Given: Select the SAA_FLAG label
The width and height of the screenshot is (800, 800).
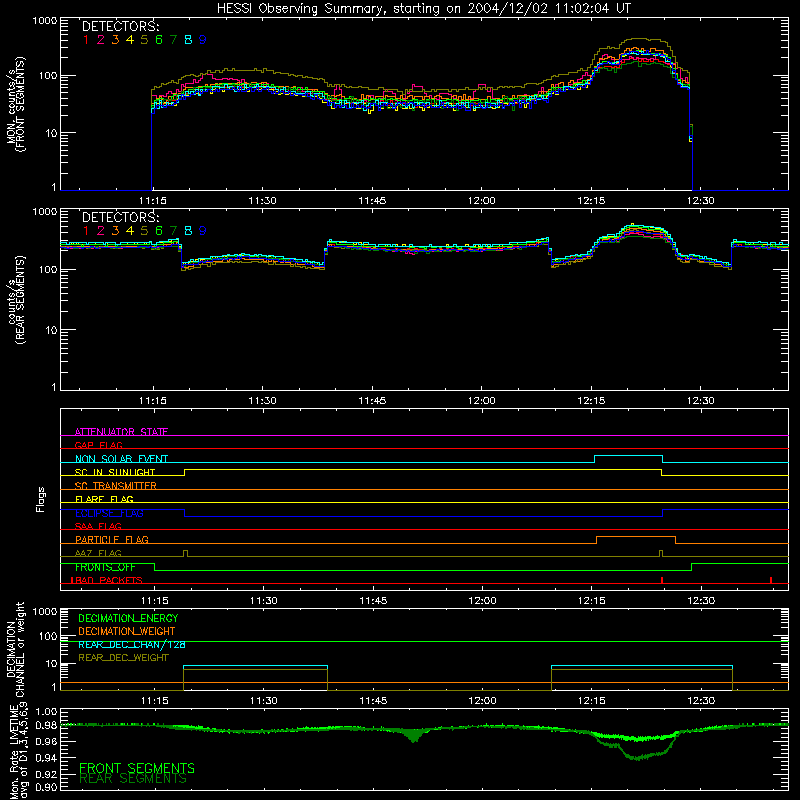Looking at the screenshot, I should [98, 526].
